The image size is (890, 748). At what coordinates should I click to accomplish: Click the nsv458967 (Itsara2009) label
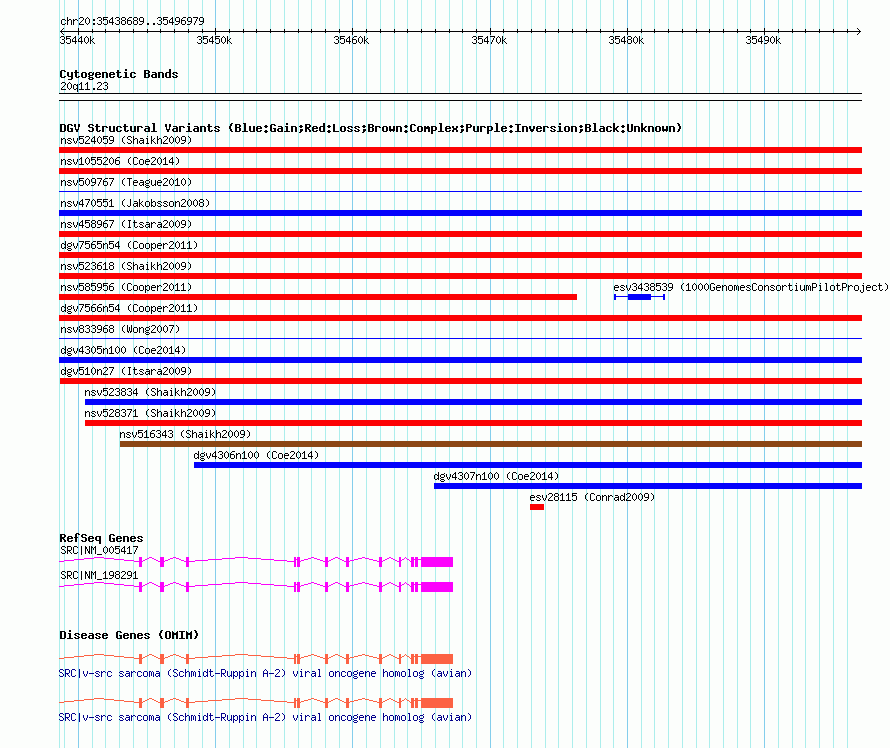[126, 224]
